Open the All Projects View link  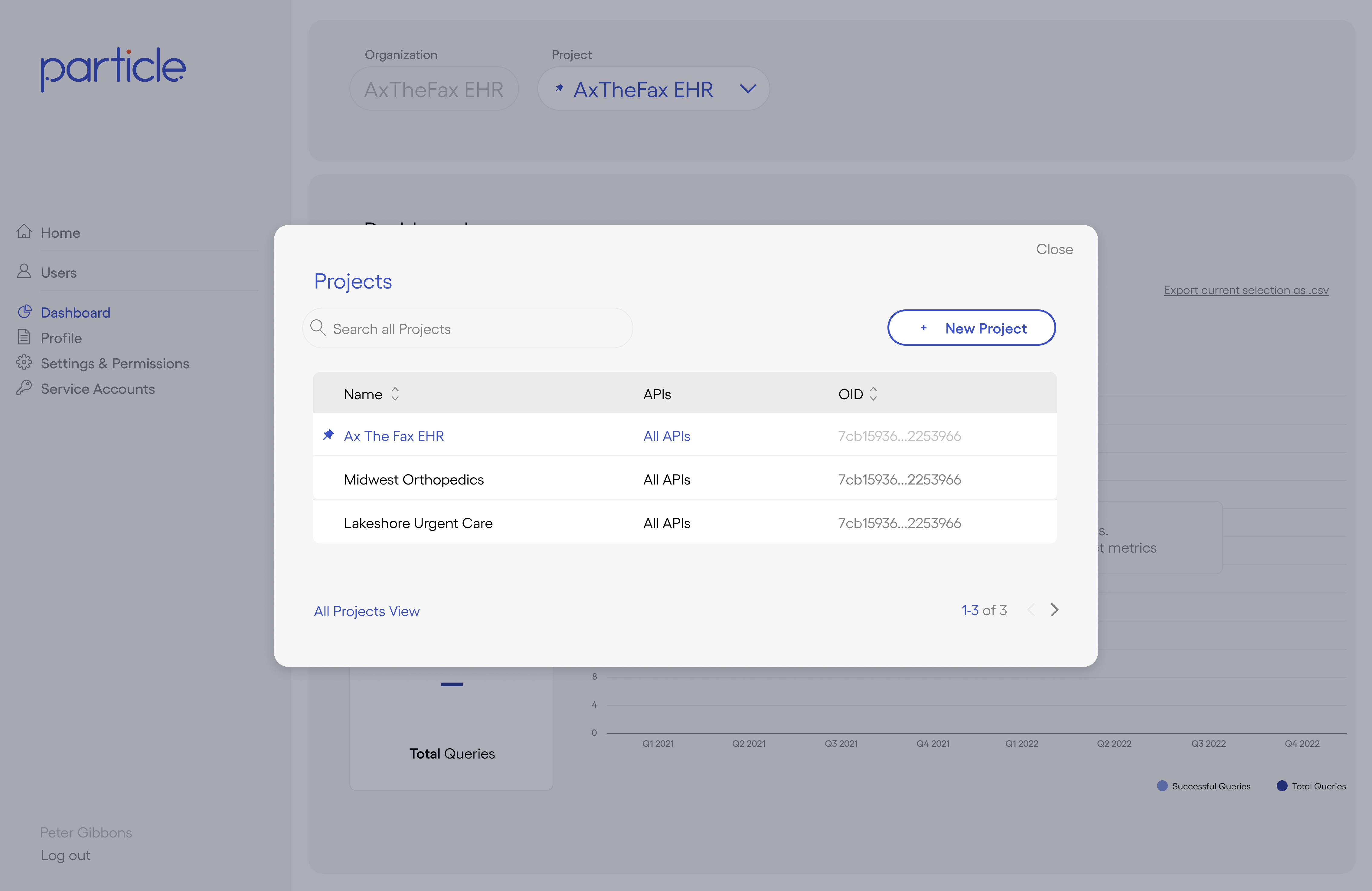(x=367, y=612)
